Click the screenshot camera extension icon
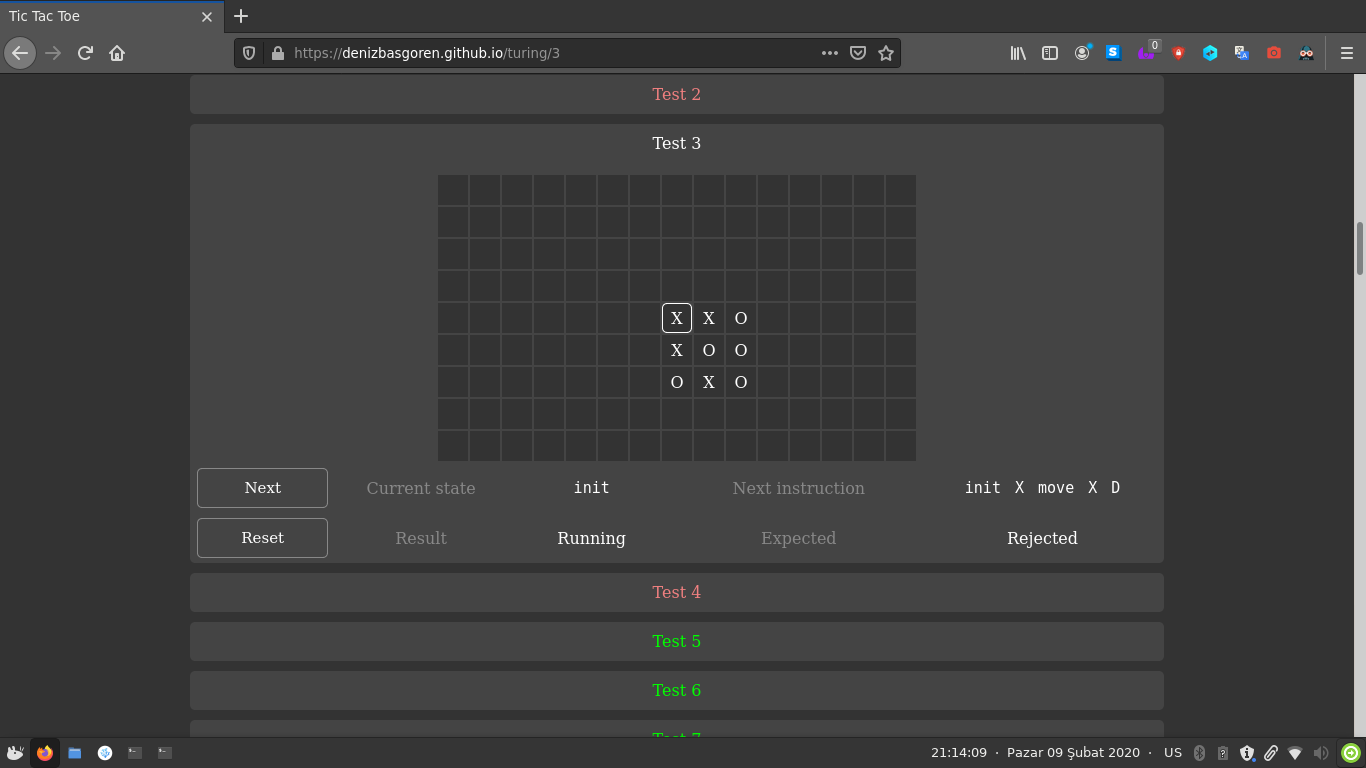The width and height of the screenshot is (1366, 768). coord(1274,53)
